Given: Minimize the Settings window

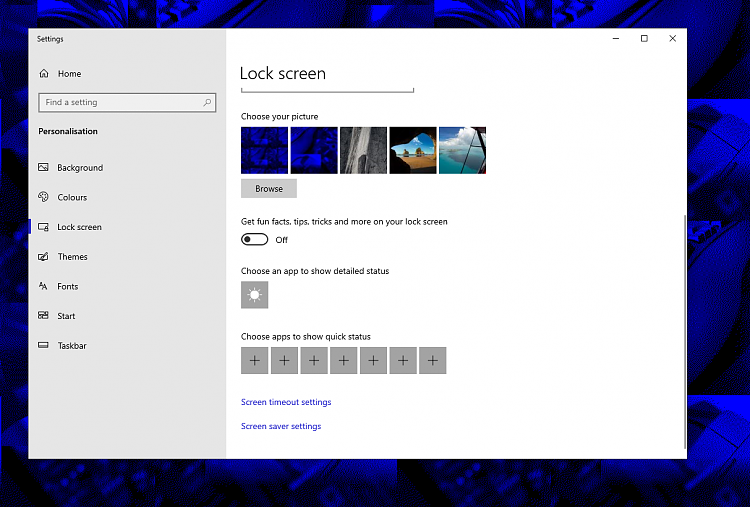Looking at the screenshot, I should [x=616, y=38].
